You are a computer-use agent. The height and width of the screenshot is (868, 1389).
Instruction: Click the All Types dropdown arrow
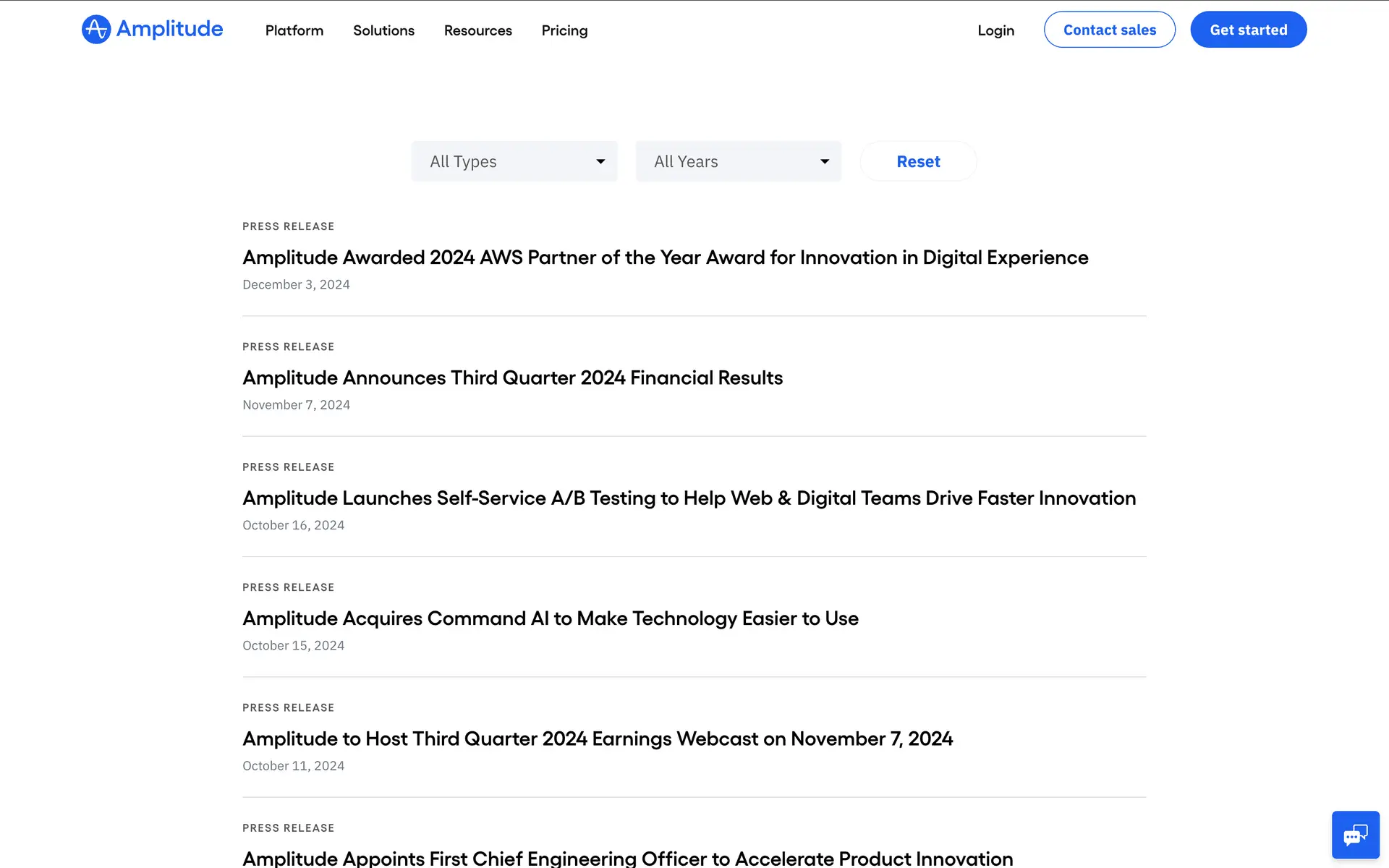[x=600, y=161]
